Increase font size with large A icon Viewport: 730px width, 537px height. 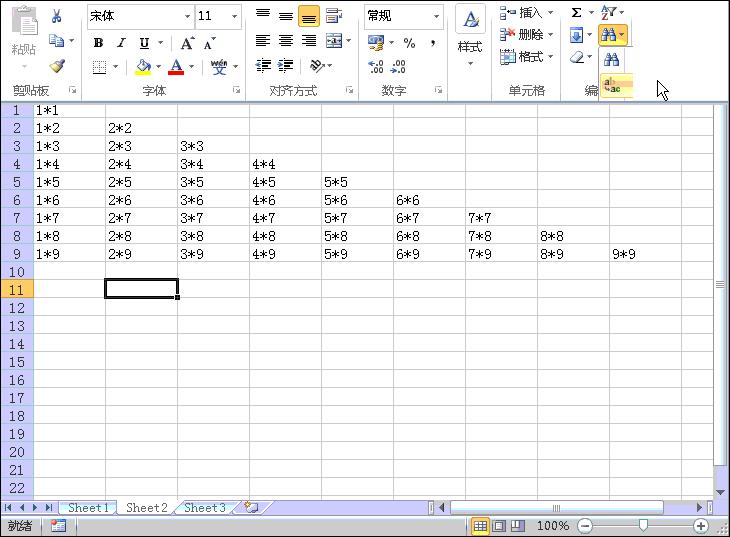click(x=187, y=43)
